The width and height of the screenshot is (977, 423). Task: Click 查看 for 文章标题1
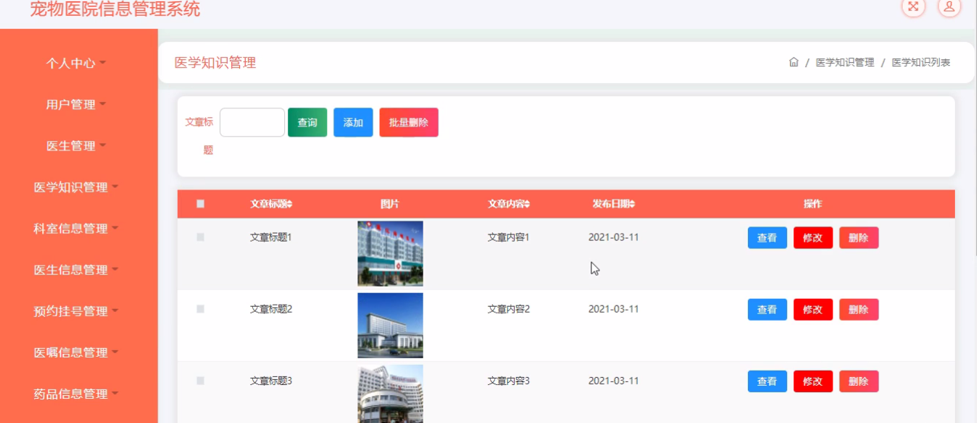[767, 238]
